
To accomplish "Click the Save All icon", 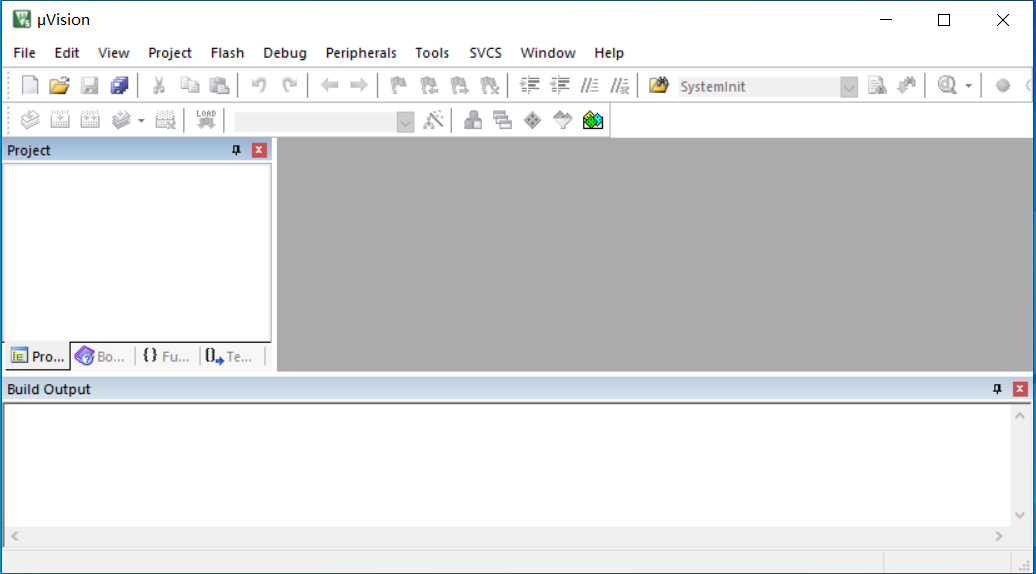I will (x=120, y=86).
